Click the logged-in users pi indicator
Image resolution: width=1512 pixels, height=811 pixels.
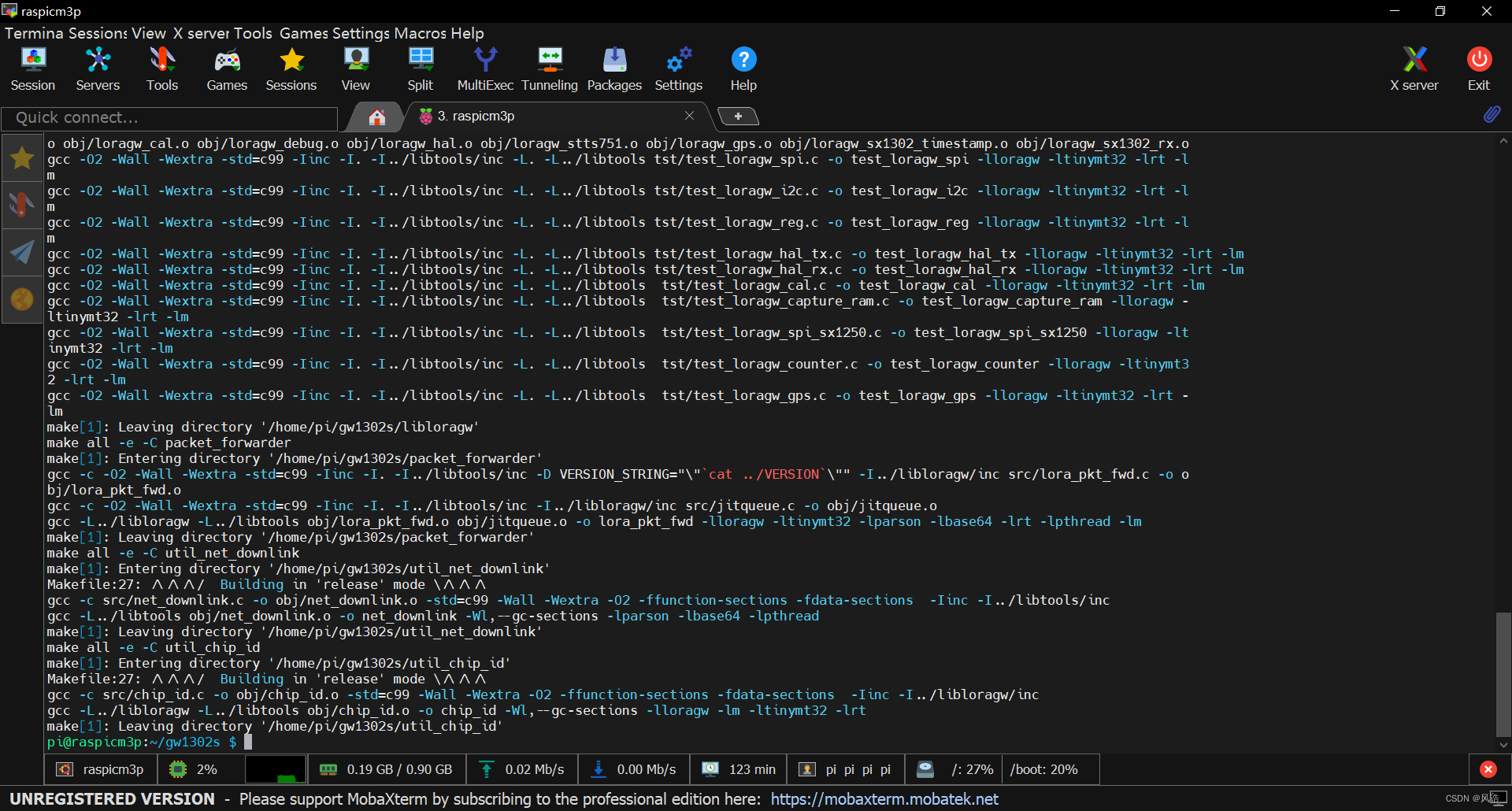[x=846, y=769]
